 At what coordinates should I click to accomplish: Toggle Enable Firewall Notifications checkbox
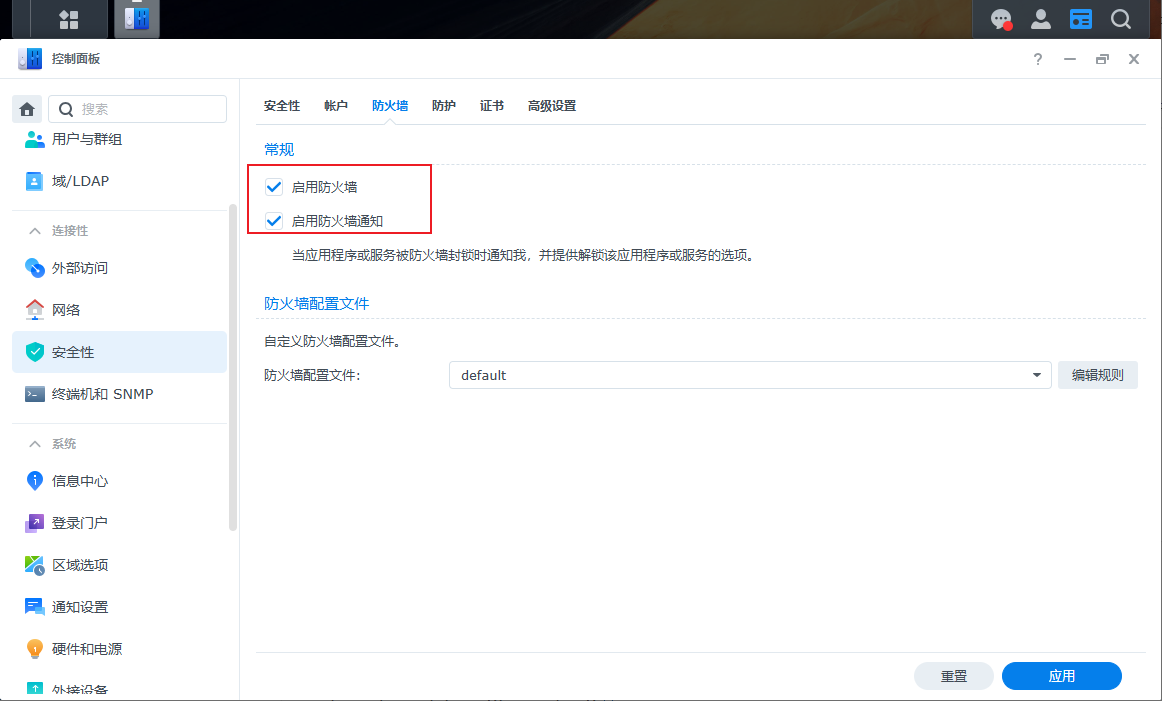click(x=274, y=221)
